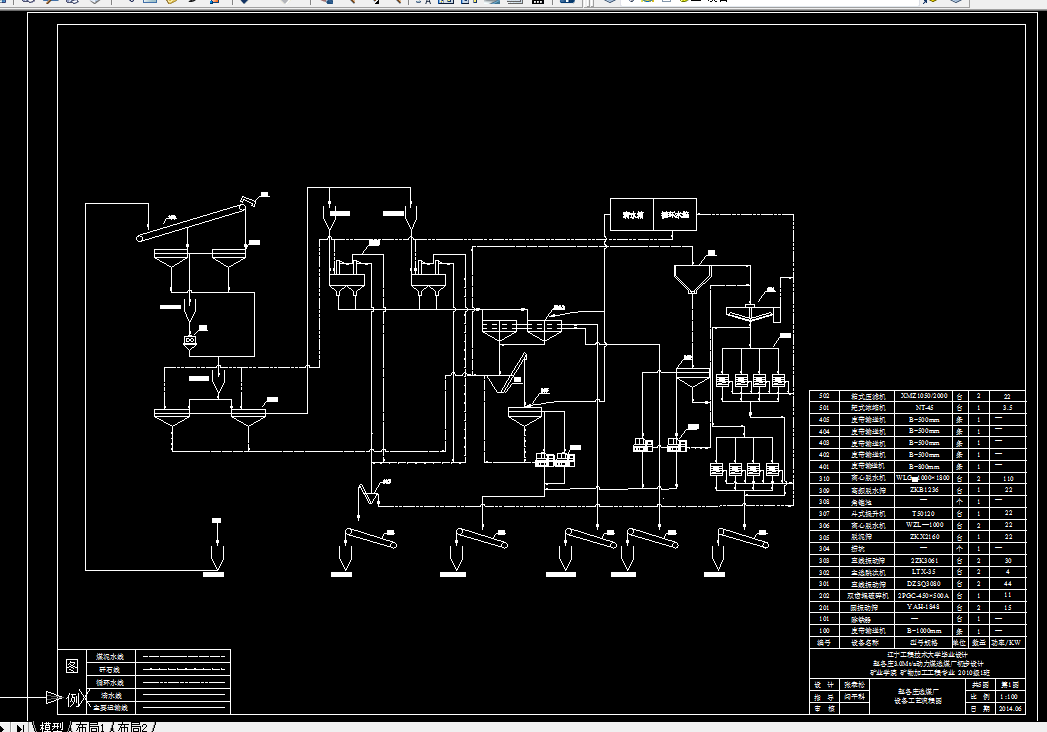The width and height of the screenshot is (1047, 732).
Task: Click the 功率/KW column header
Action: coord(1006,643)
